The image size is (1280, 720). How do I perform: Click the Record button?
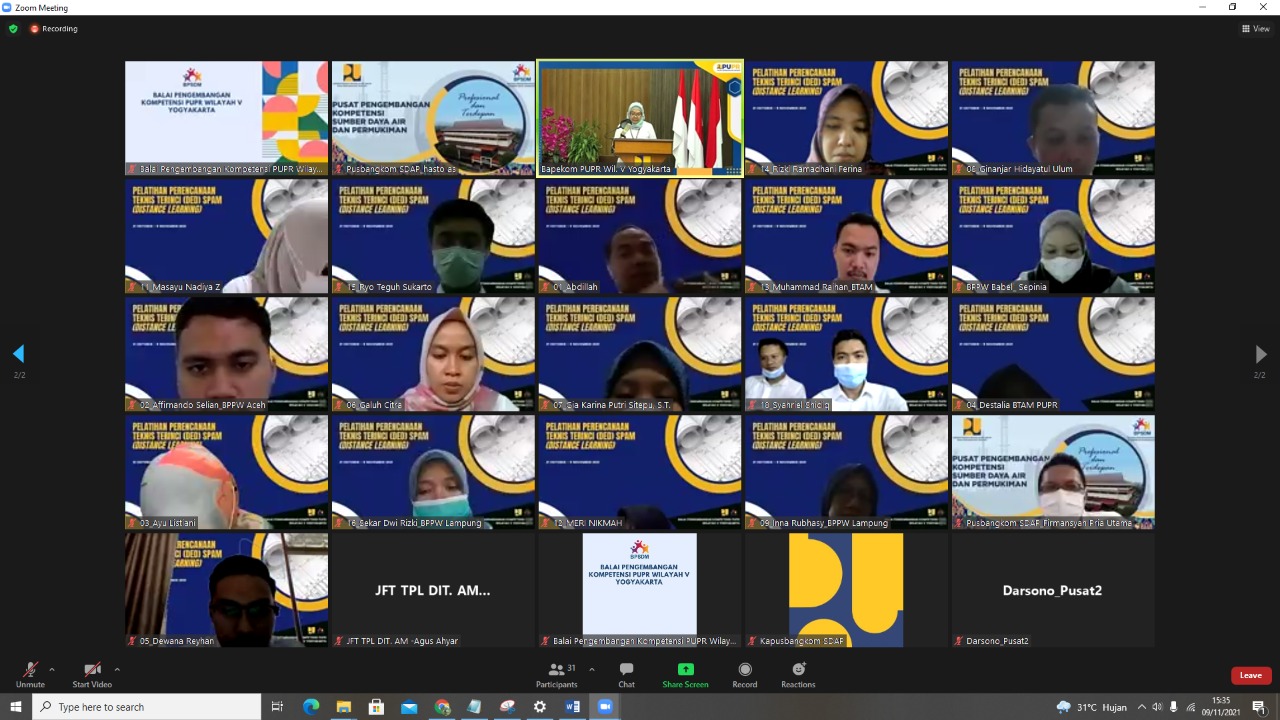[745, 675]
